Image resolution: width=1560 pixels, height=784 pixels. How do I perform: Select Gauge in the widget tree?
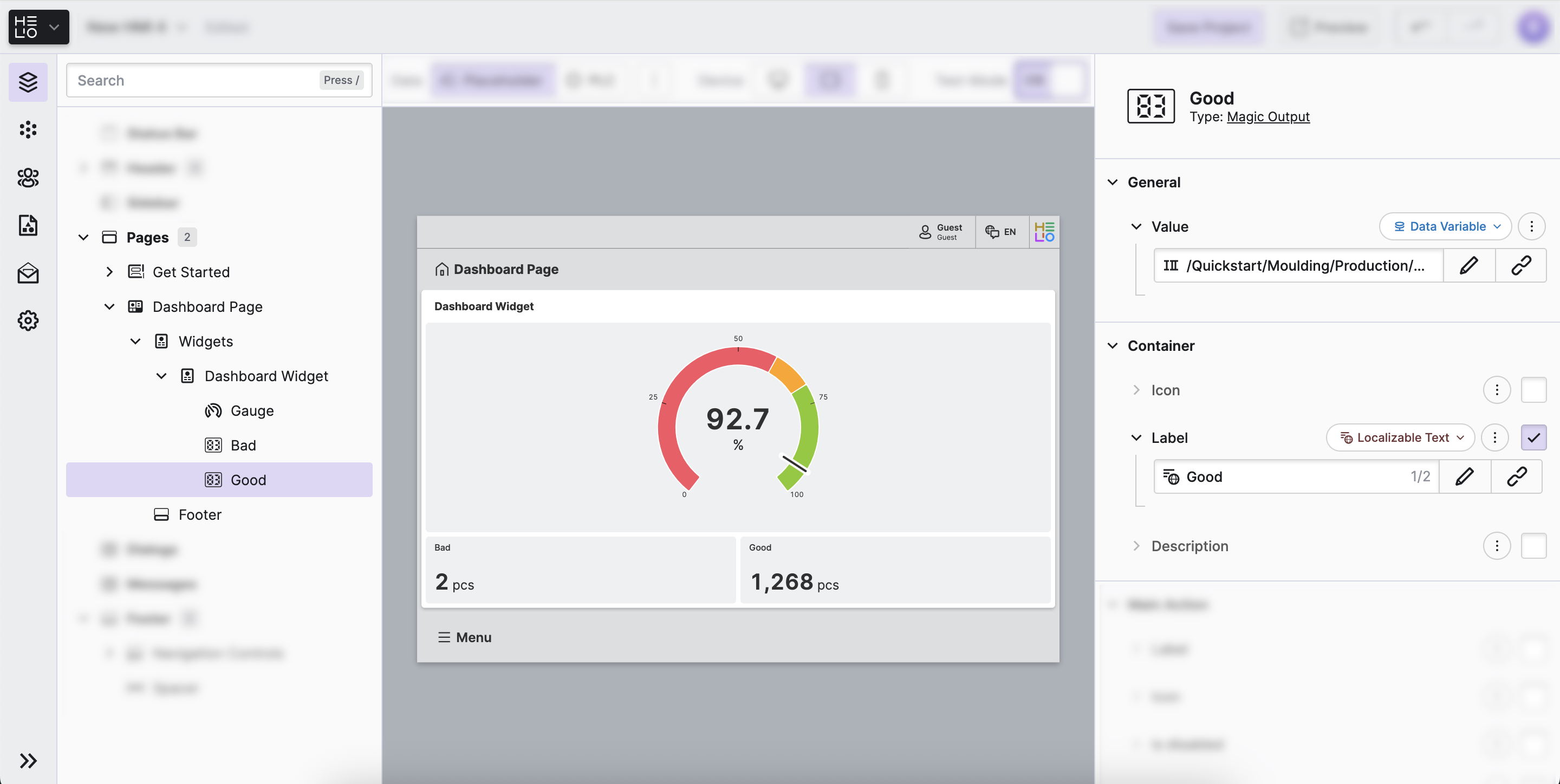[x=252, y=410]
